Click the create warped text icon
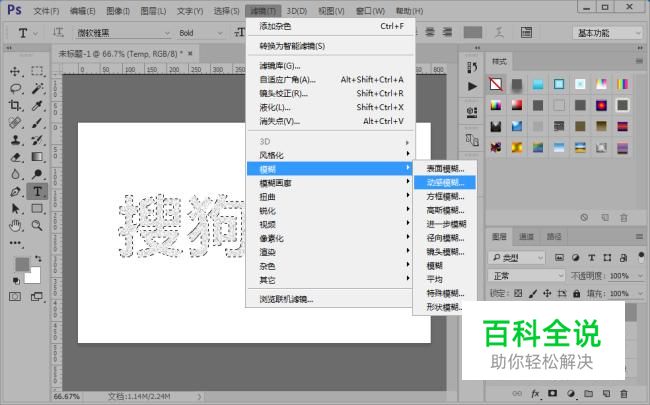This screenshot has width=650, height=405. point(499,32)
